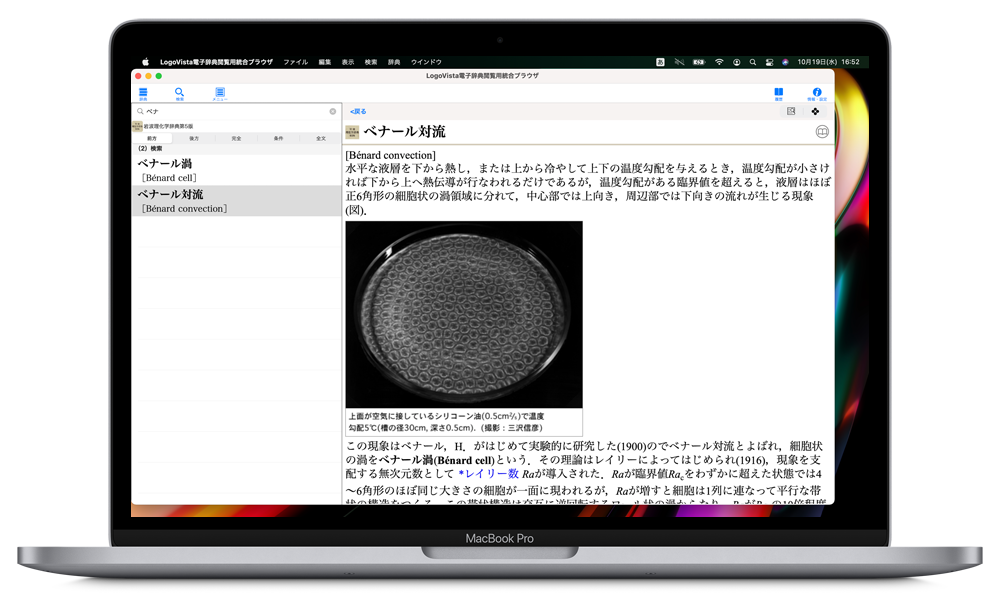Click the open-book circle icon beside headword
1000x600 pixels.
point(822,131)
